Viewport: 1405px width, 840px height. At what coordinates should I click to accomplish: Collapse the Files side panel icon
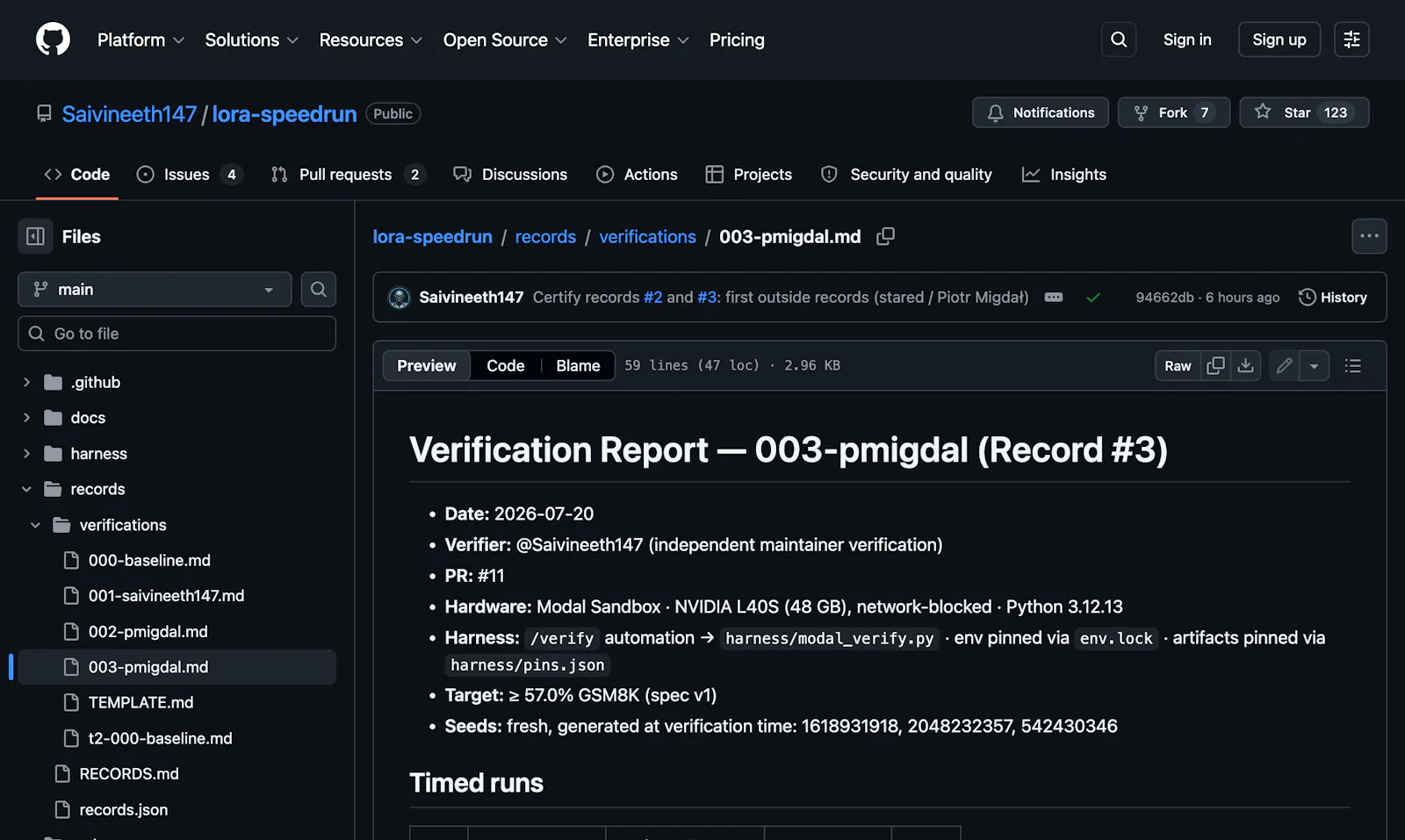(x=36, y=236)
